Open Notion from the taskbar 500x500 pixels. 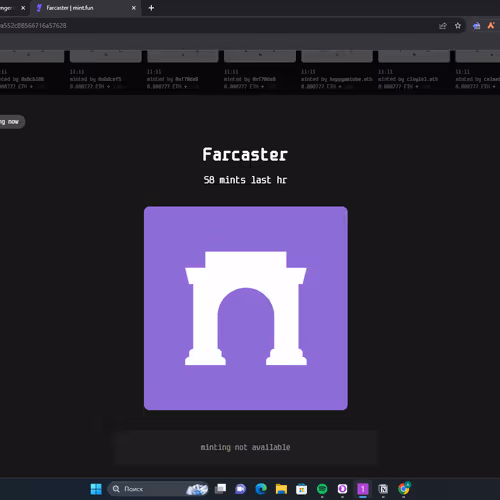click(383, 489)
